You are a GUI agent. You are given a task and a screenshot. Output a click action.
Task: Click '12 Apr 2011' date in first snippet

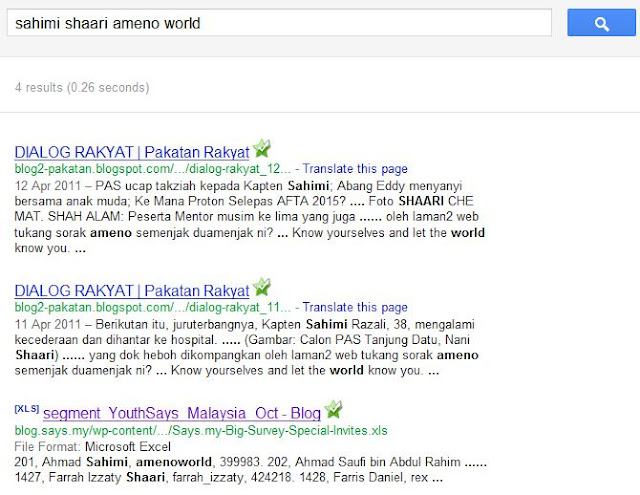(x=48, y=186)
